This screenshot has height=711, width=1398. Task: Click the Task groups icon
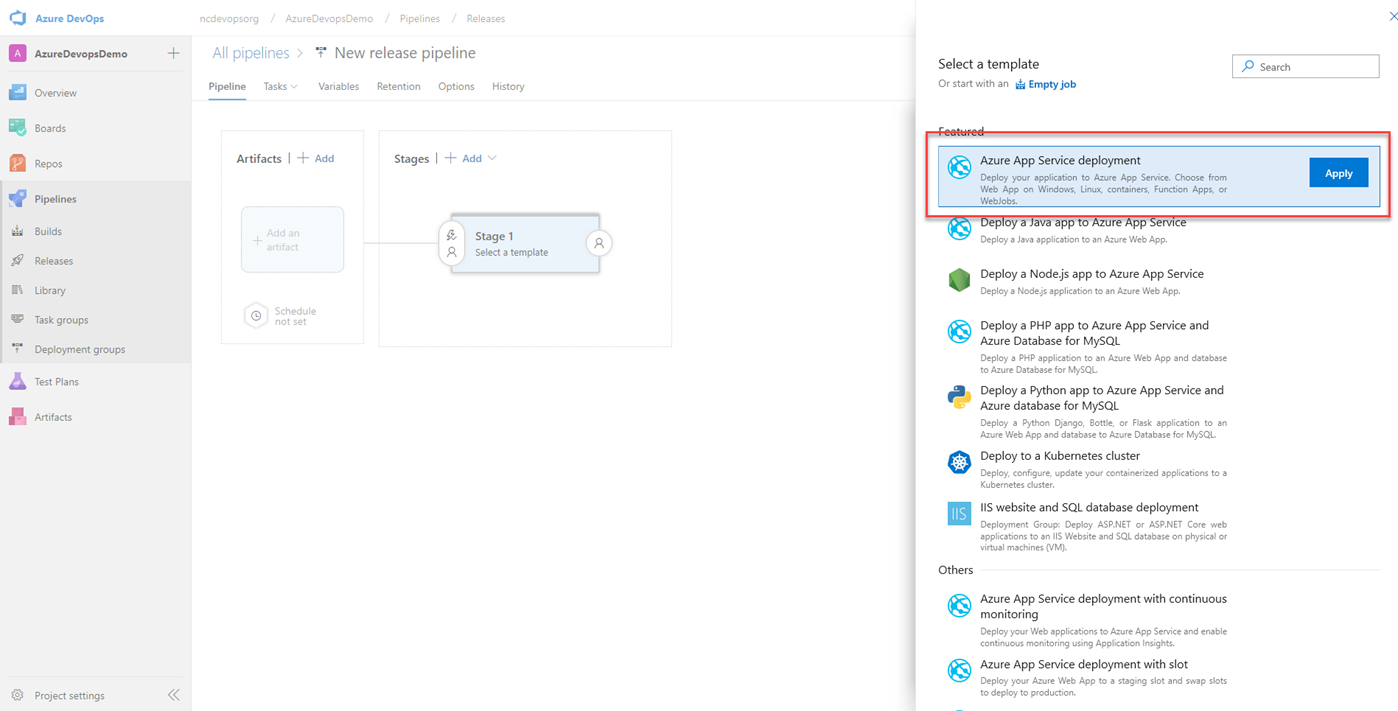pyautogui.click(x=17, y=320)
